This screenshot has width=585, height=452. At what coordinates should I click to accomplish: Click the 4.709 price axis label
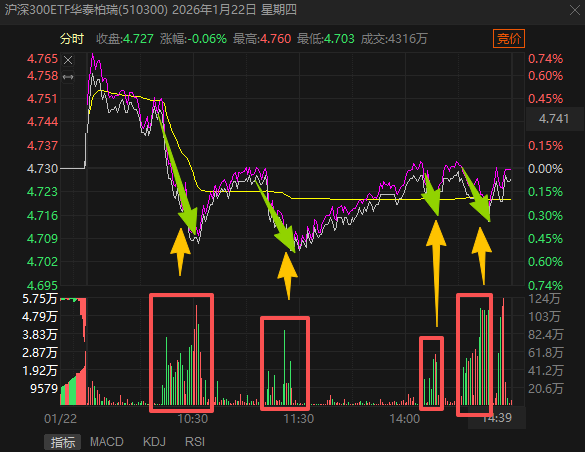(43, 239)
